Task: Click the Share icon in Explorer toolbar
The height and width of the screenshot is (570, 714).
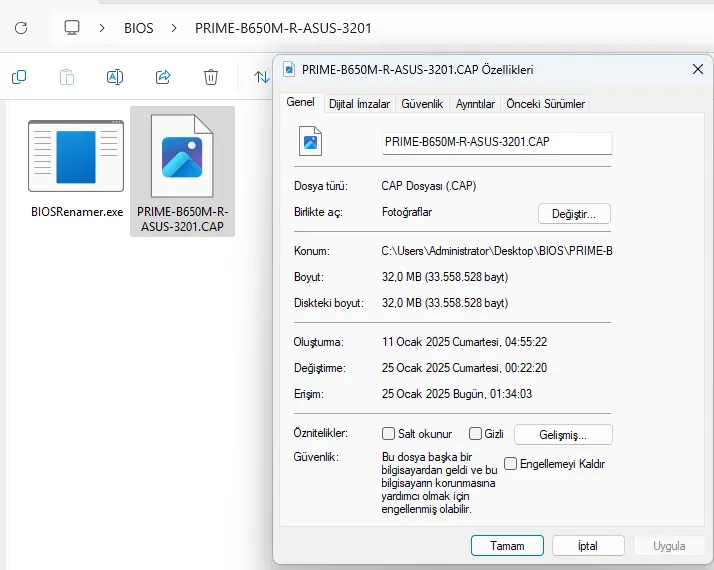Action: click(163, 77)
